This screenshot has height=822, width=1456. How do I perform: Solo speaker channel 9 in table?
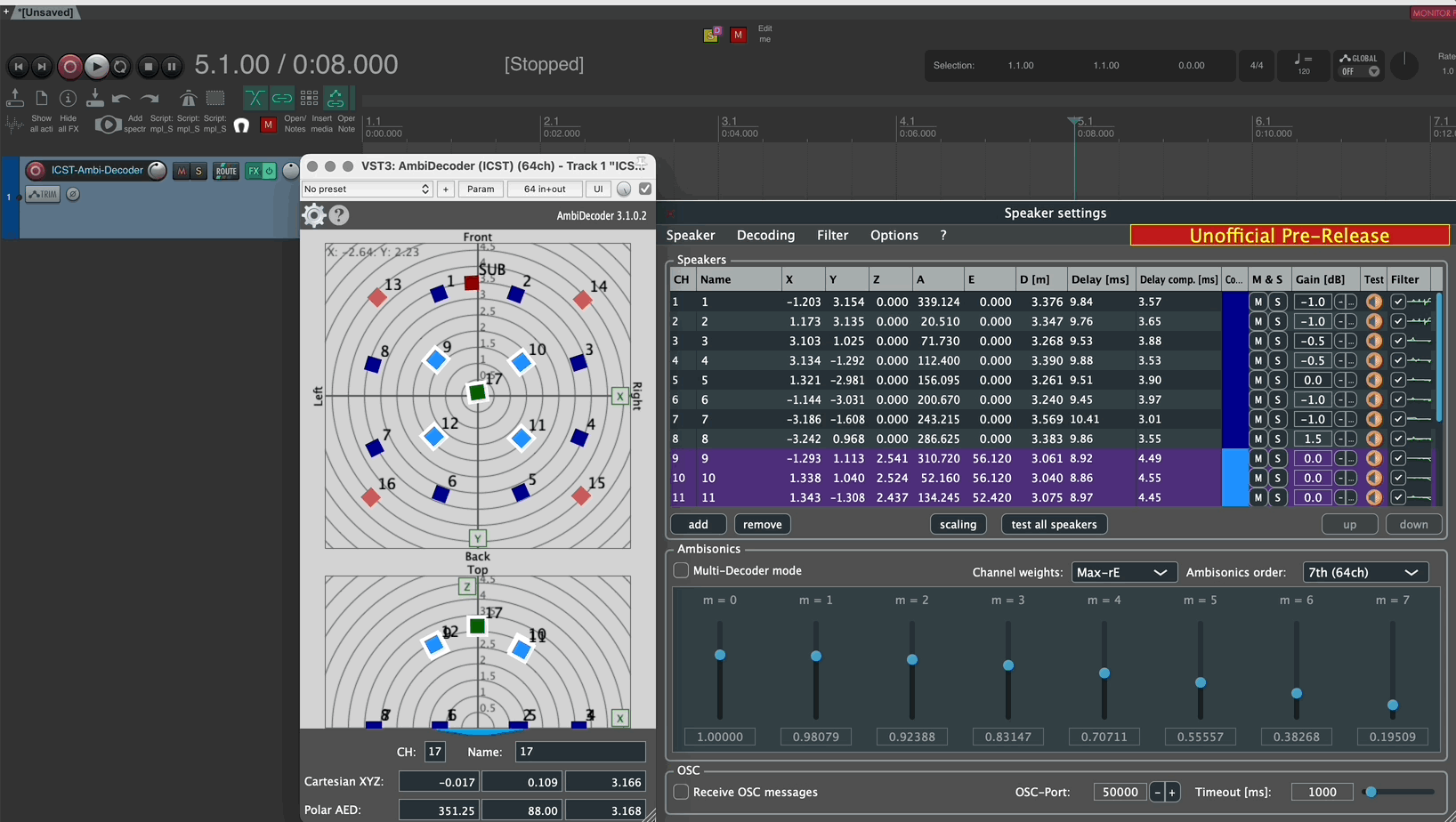1277,459
